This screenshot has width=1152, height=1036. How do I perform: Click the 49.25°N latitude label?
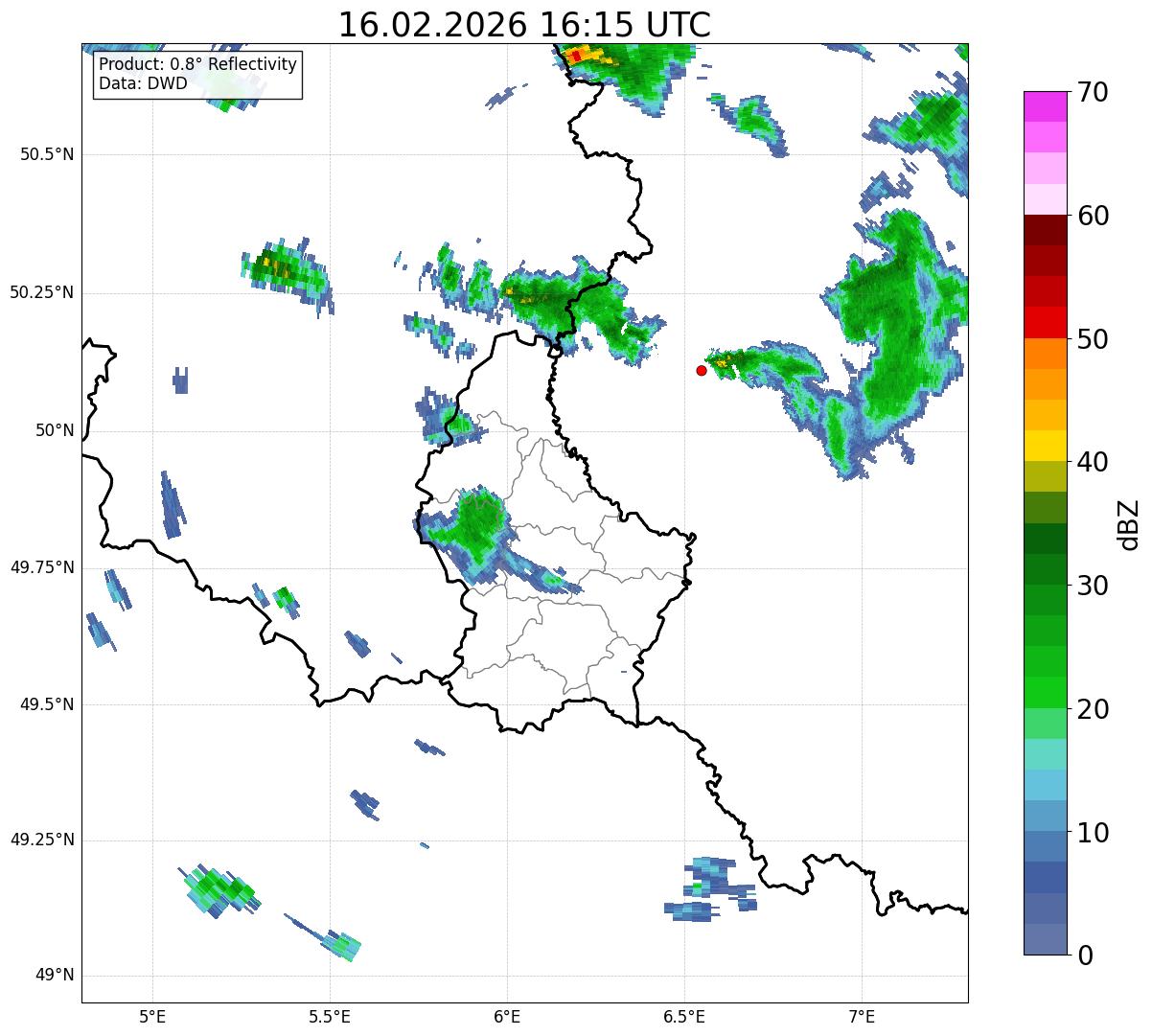(x=42, y=840)
